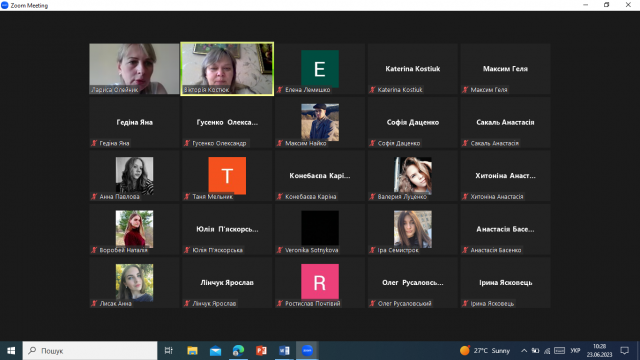
Task: Select black avatar of Veronika Sotnykova
Action: pyautogui.click(x=320, y=228)
